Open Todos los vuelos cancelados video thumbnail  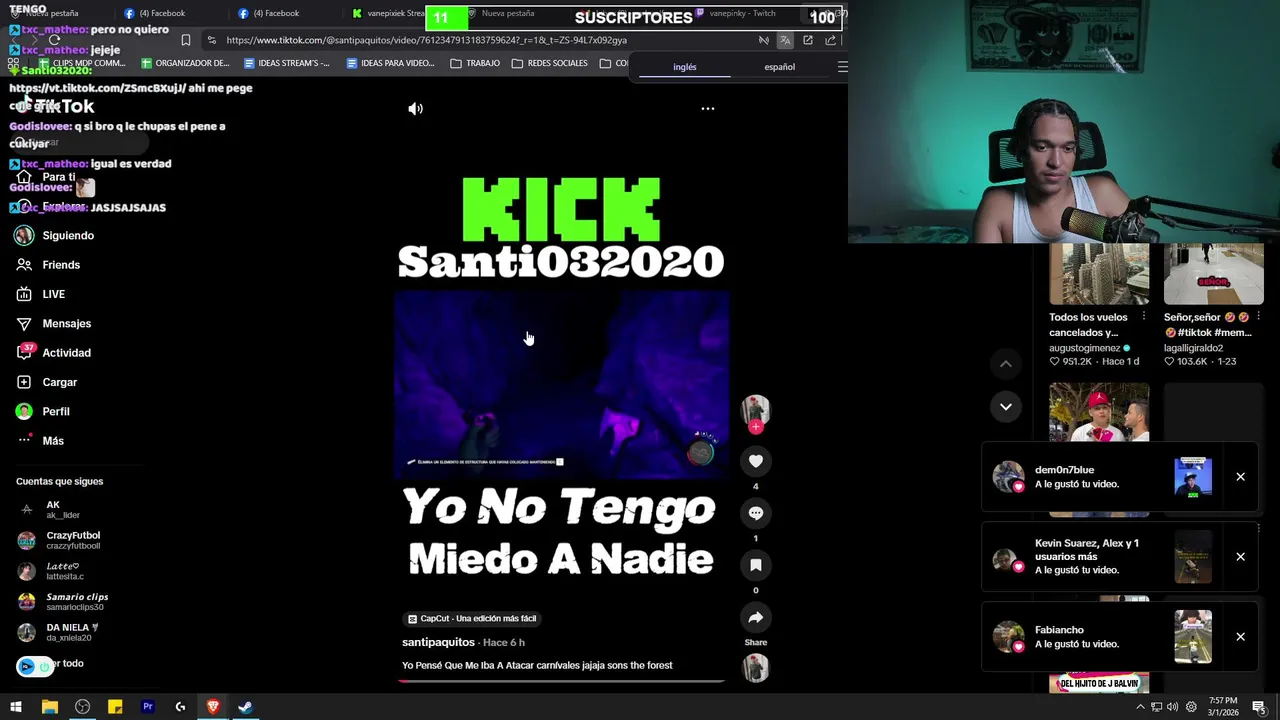[1099, 274]
